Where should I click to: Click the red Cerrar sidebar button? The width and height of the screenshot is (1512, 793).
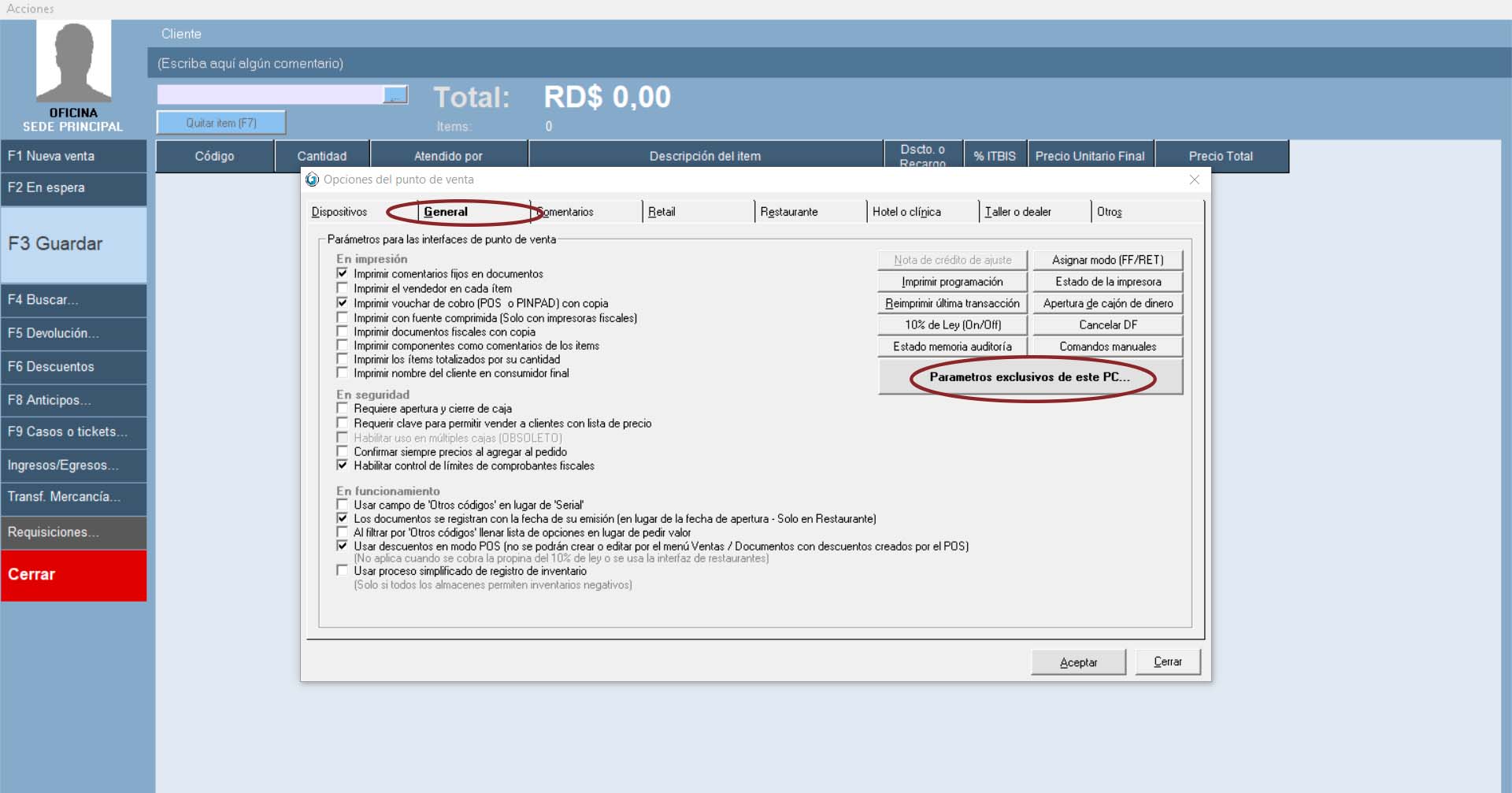click(x=73, y=575)
